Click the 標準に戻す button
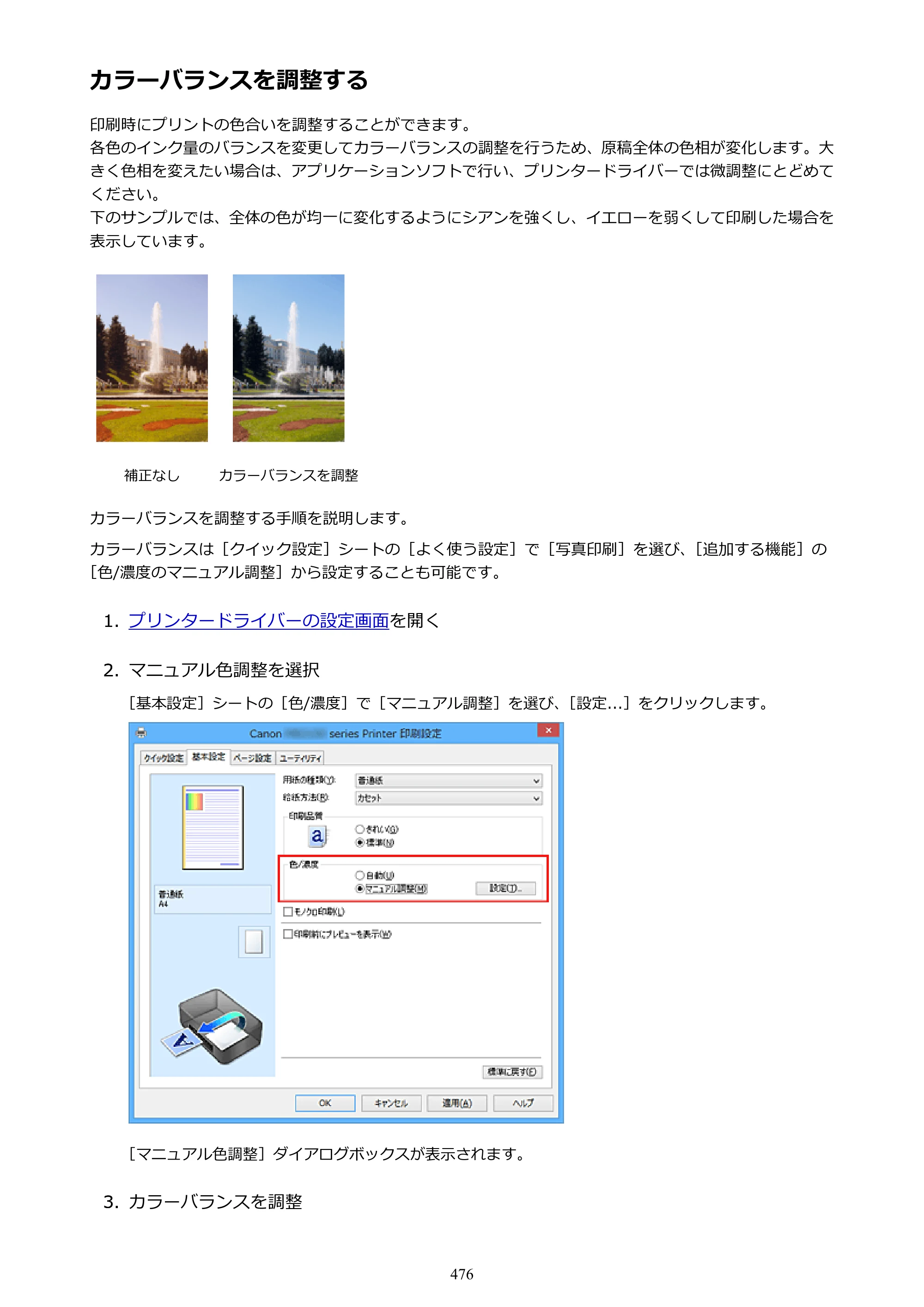Screen dimensions: 924x1307 tap(512, 1072)
